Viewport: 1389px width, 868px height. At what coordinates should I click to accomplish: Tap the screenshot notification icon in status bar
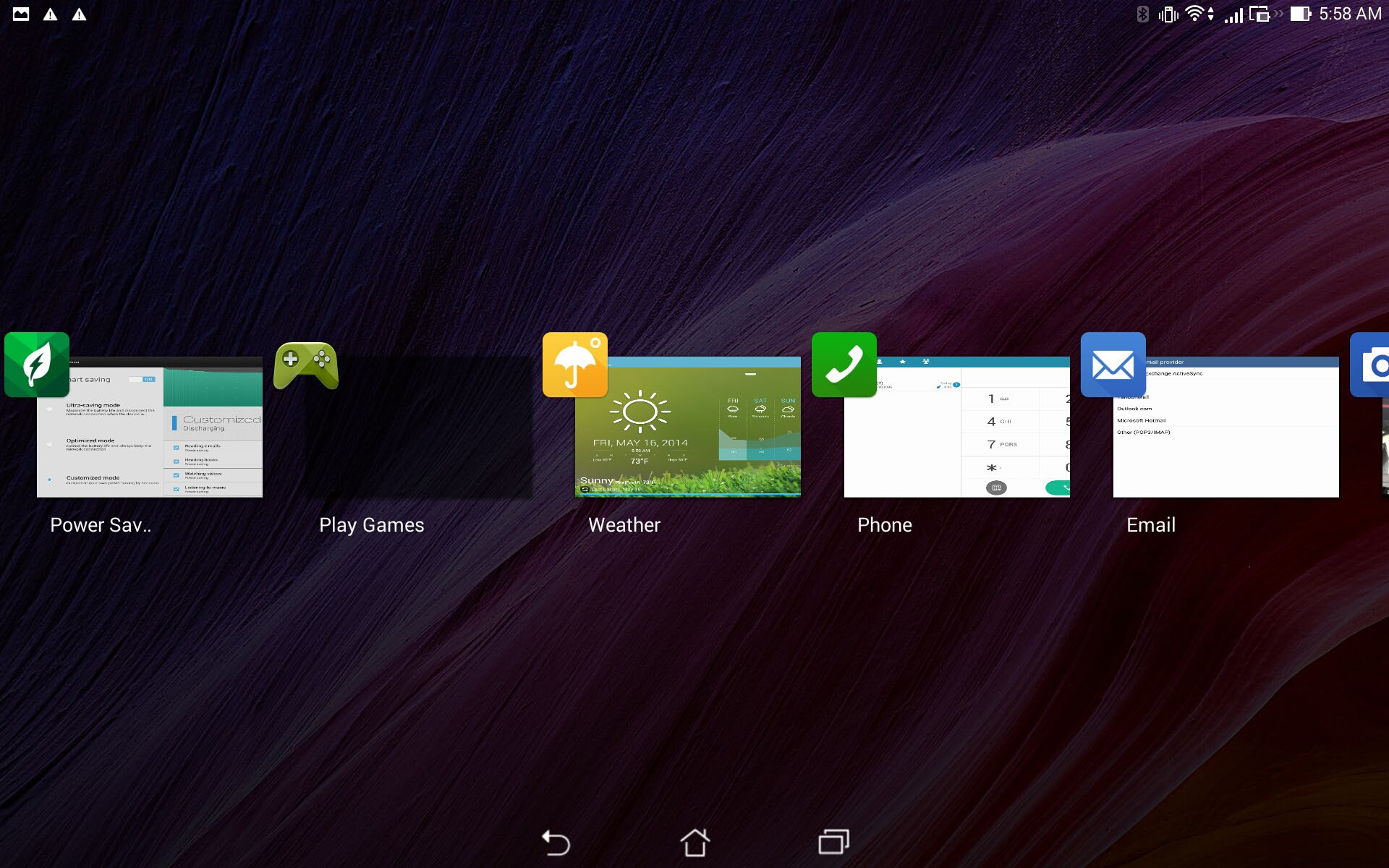click(x=21, y=14)
